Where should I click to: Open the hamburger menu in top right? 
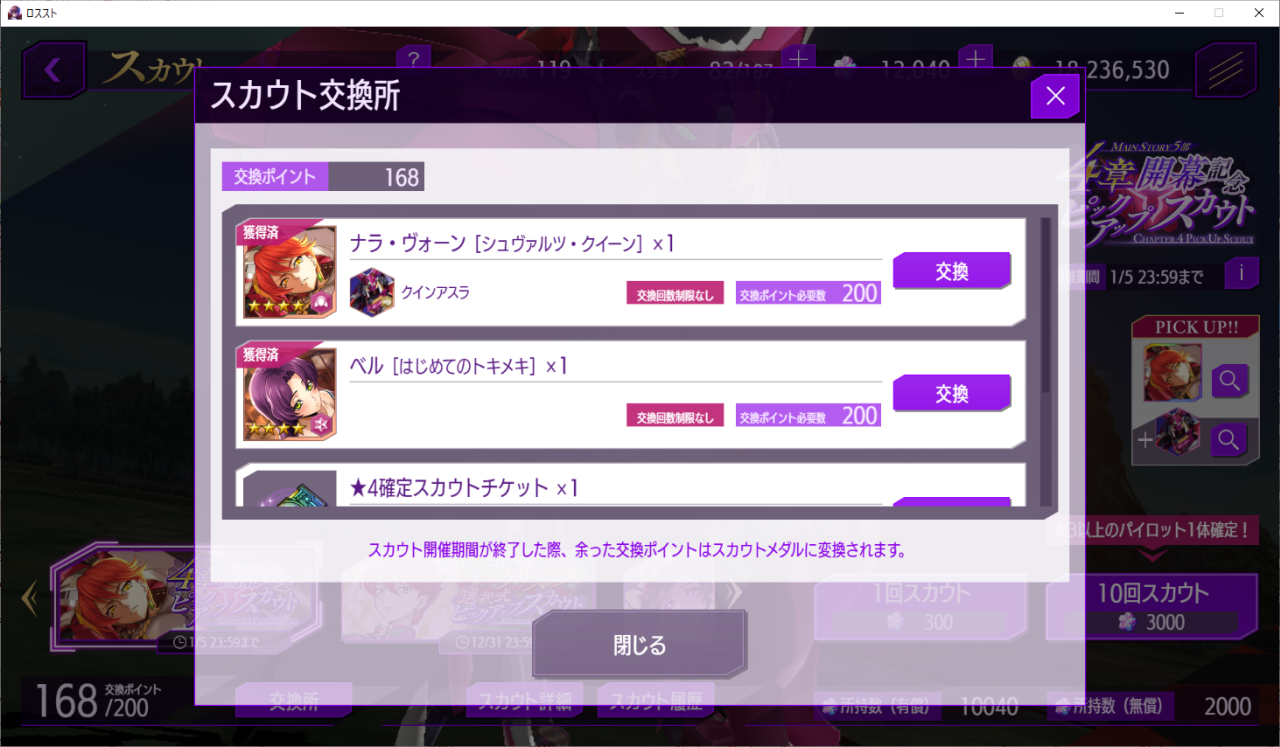coord(1226,70)
